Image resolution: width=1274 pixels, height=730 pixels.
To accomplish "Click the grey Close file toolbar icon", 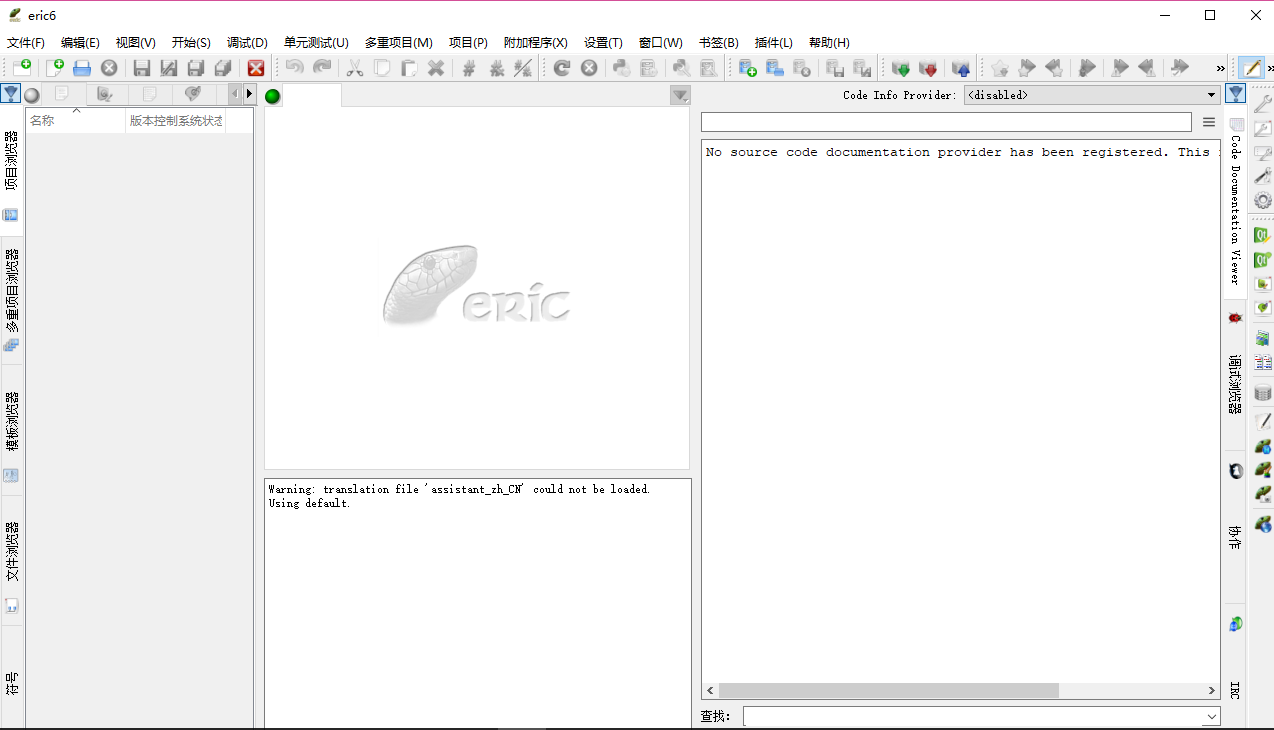I will pyautogui.click(x=109, y=68).
